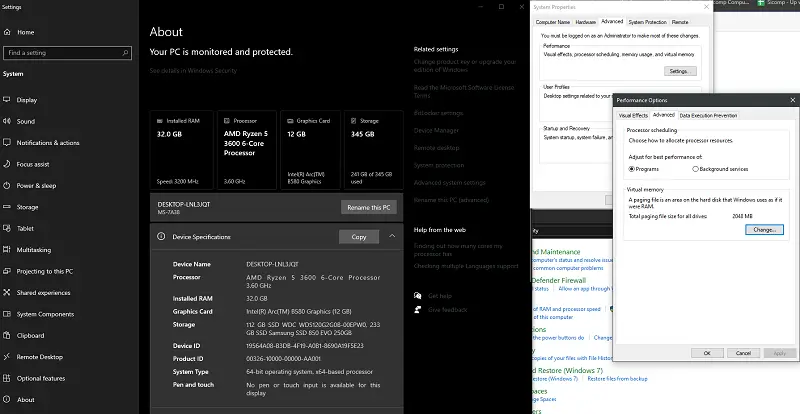The image size is (800, 414).
Task: Click the Remote Desktop sidebar icon
Action: click(7, 357)
